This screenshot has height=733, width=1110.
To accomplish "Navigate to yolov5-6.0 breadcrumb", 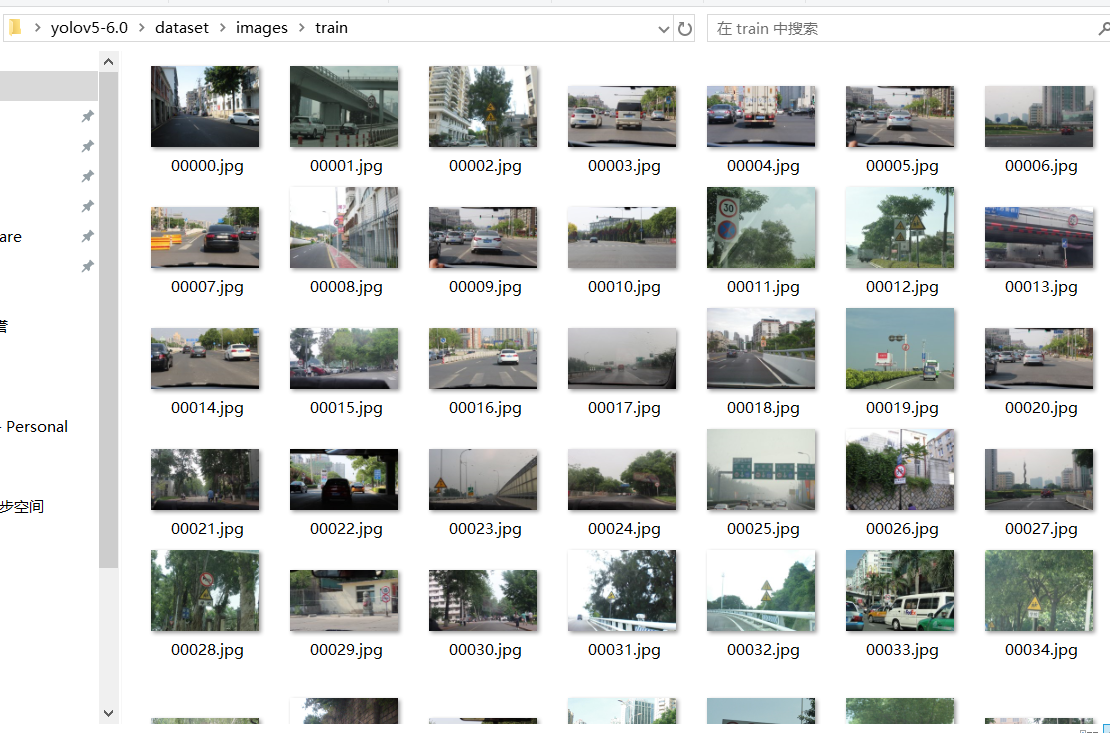I will [89, 28].
